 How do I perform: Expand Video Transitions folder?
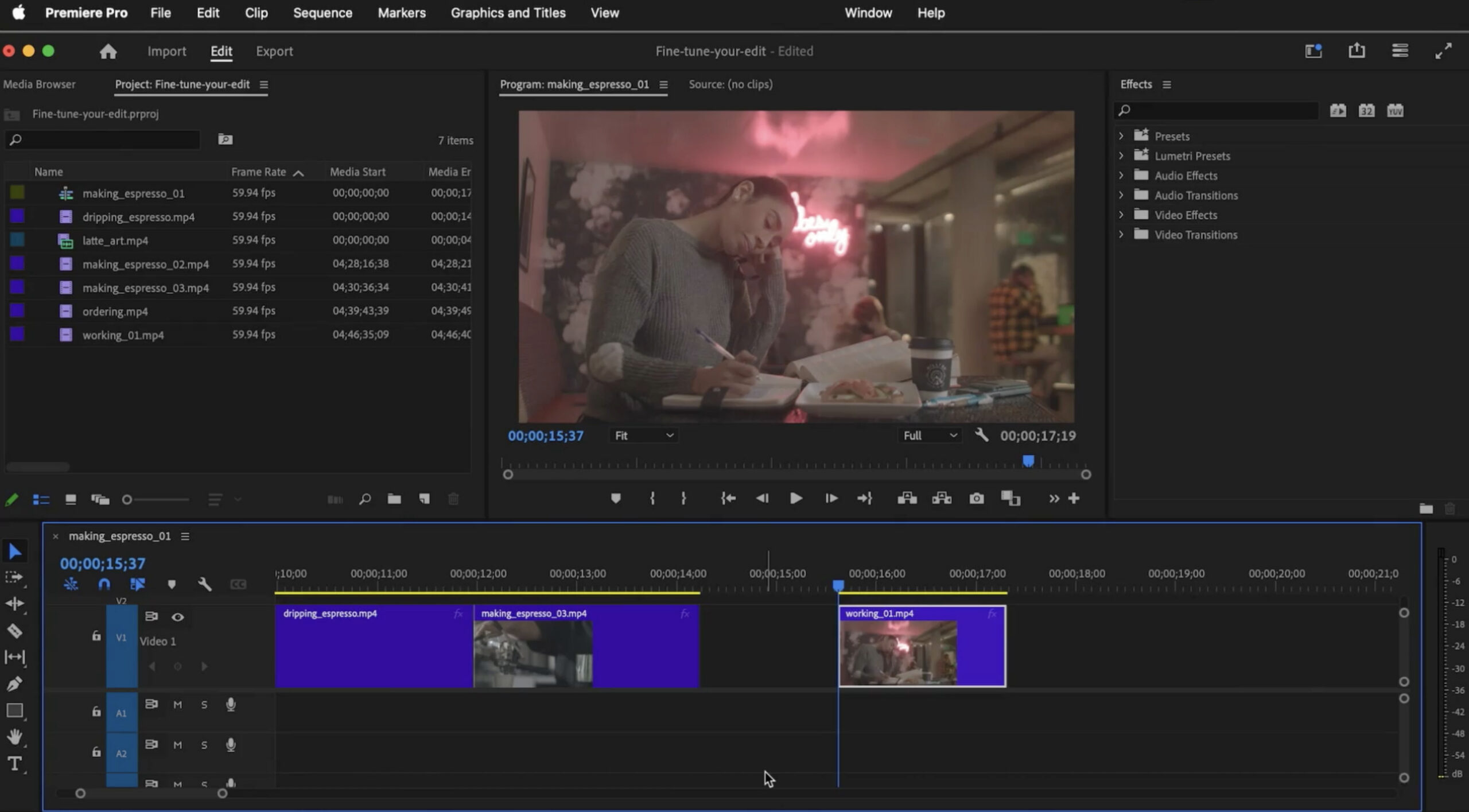click(x=1121, y=234)
